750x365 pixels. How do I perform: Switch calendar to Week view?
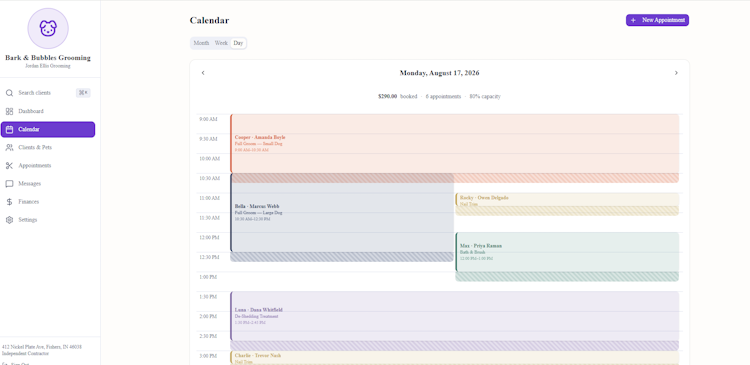click(221, 43)
